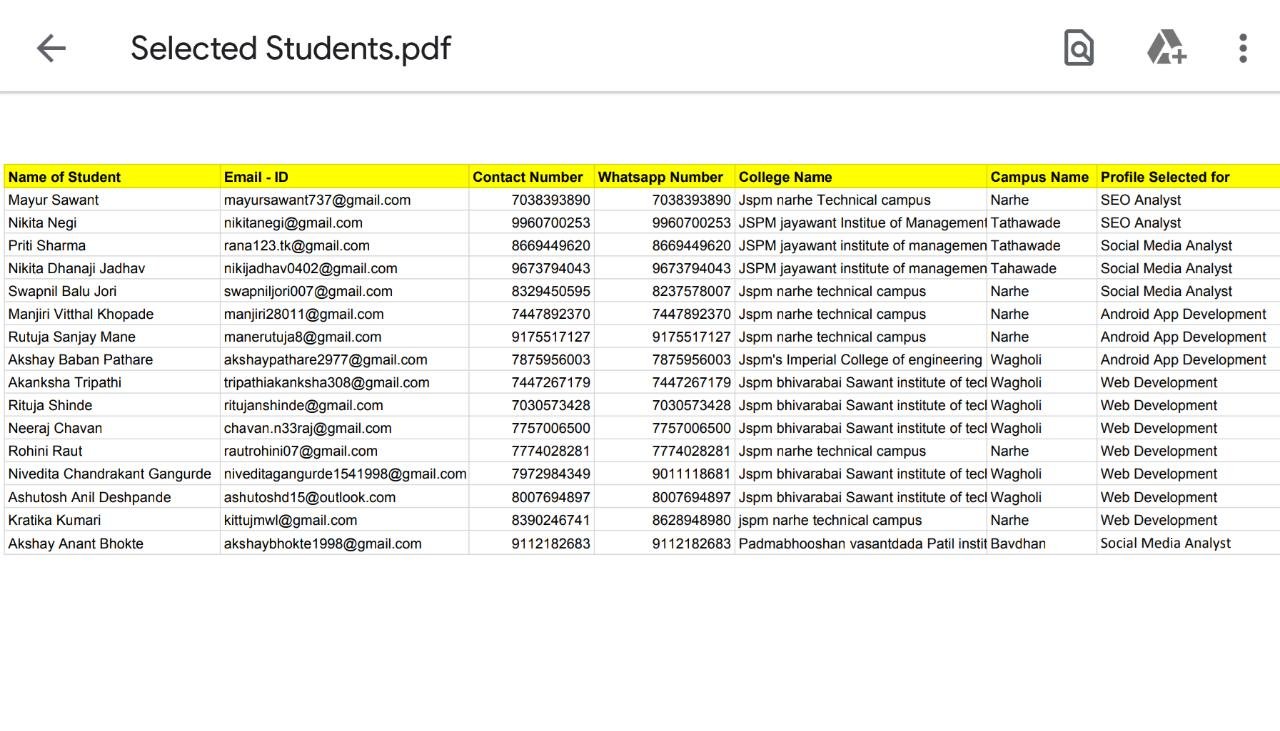Click the email mayursawant737@gmail.com
The height and width of the screenshot is (731, 1280).
[317, 200]
